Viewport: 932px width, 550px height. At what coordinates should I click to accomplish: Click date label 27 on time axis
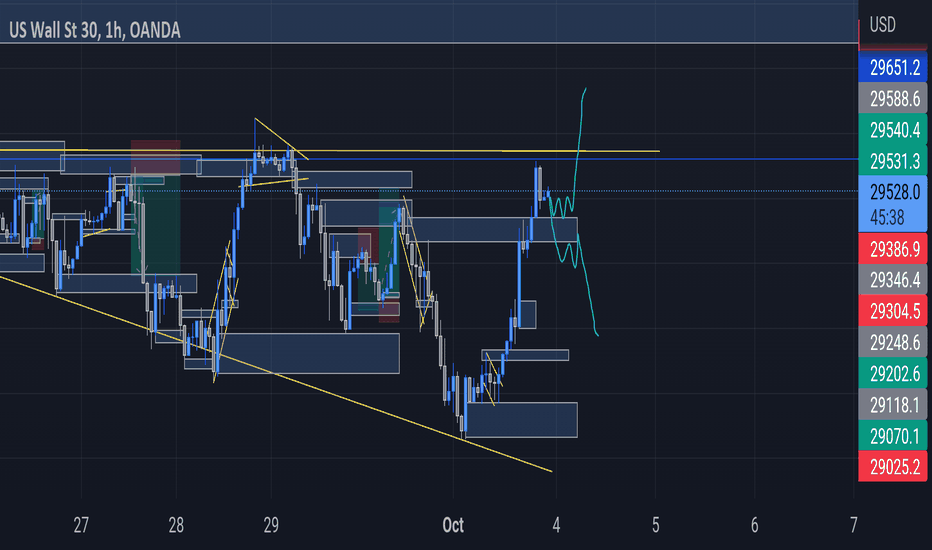click(x=81, y=525)
